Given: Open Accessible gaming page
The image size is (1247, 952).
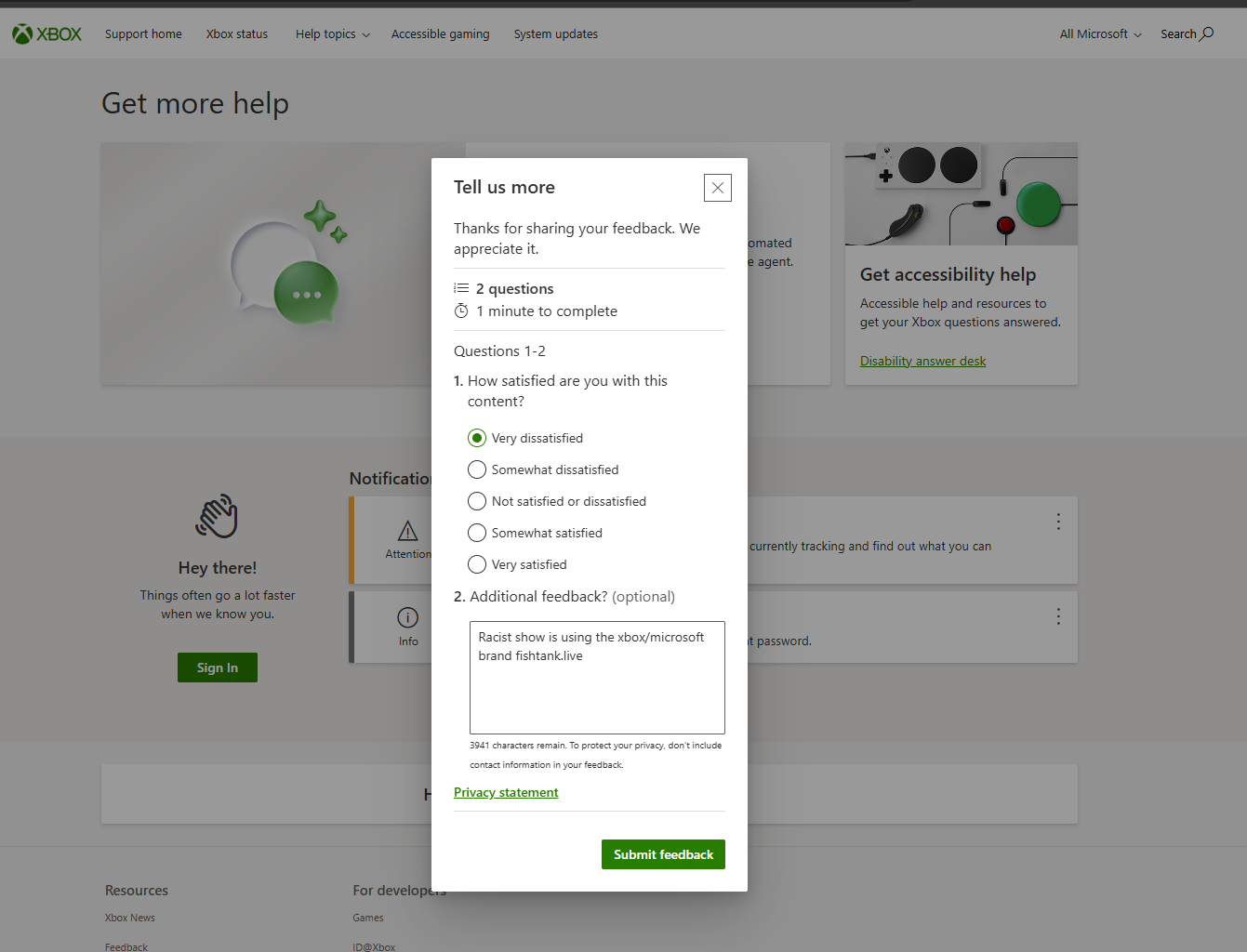Looking at the screenshot, I should click(x=440, y=34).
